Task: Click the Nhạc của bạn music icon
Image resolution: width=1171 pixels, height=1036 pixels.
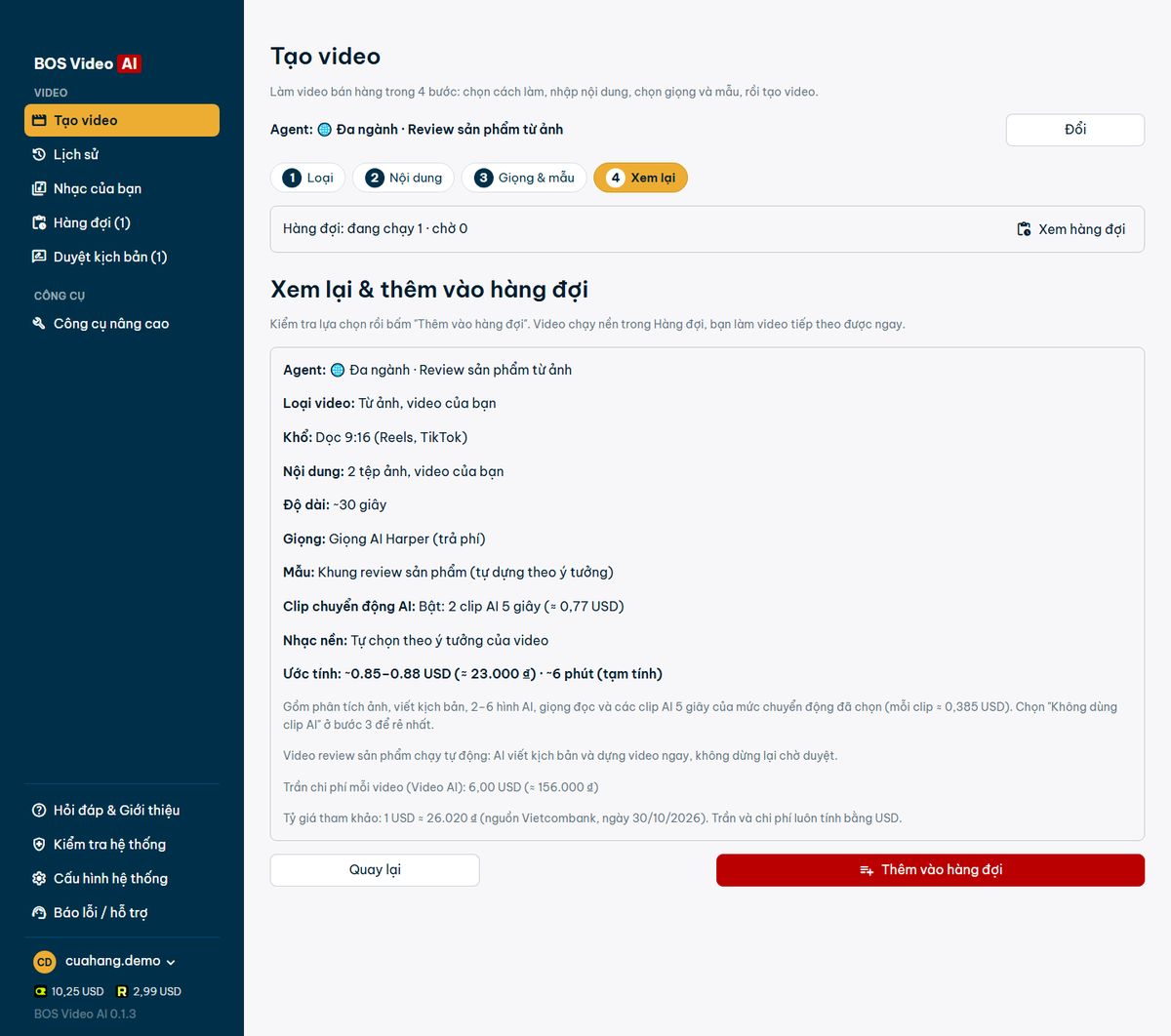Action: [39, 188]
